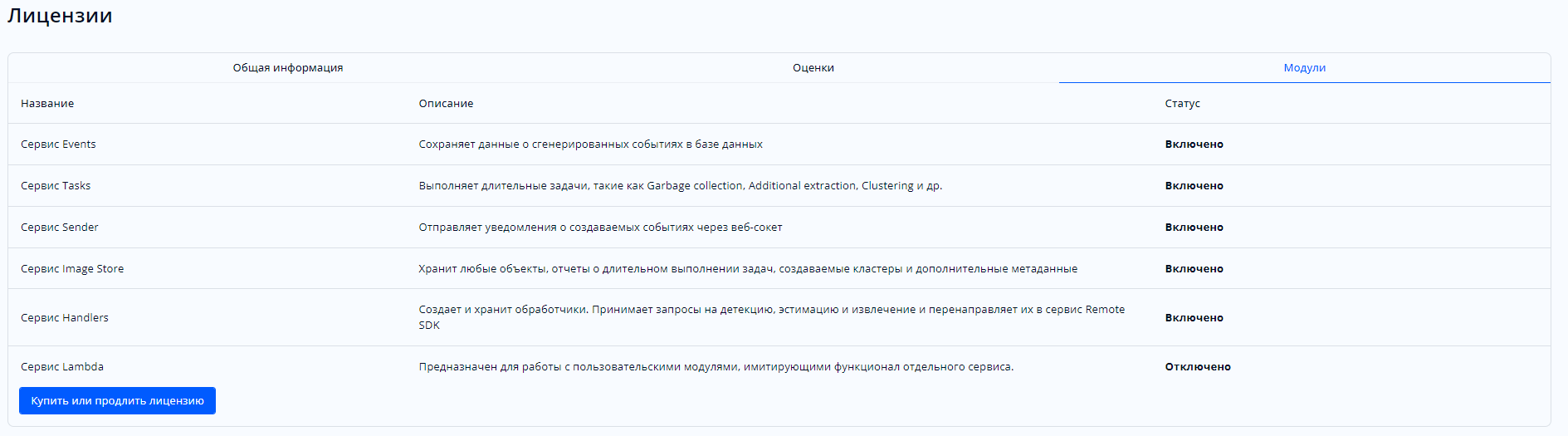Click the Лицензии page heading
The image size is (1568, 436).
point(60,16)
